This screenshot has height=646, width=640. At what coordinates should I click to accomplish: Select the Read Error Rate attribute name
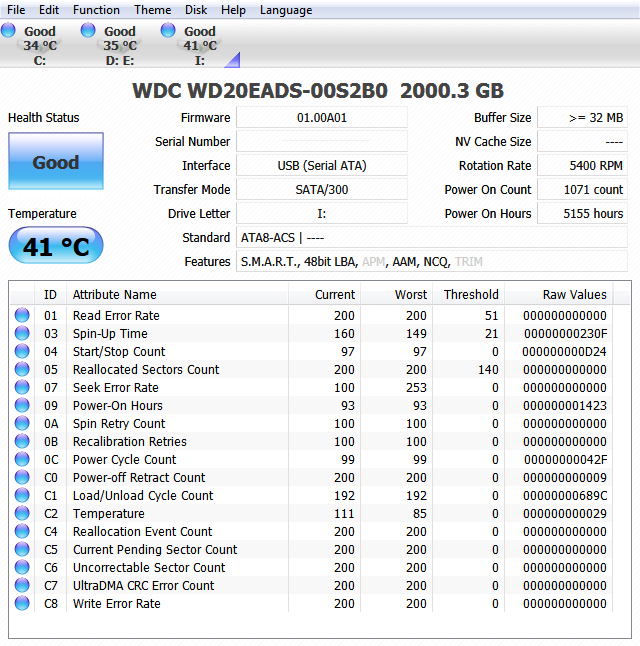(x=116, y=316)
